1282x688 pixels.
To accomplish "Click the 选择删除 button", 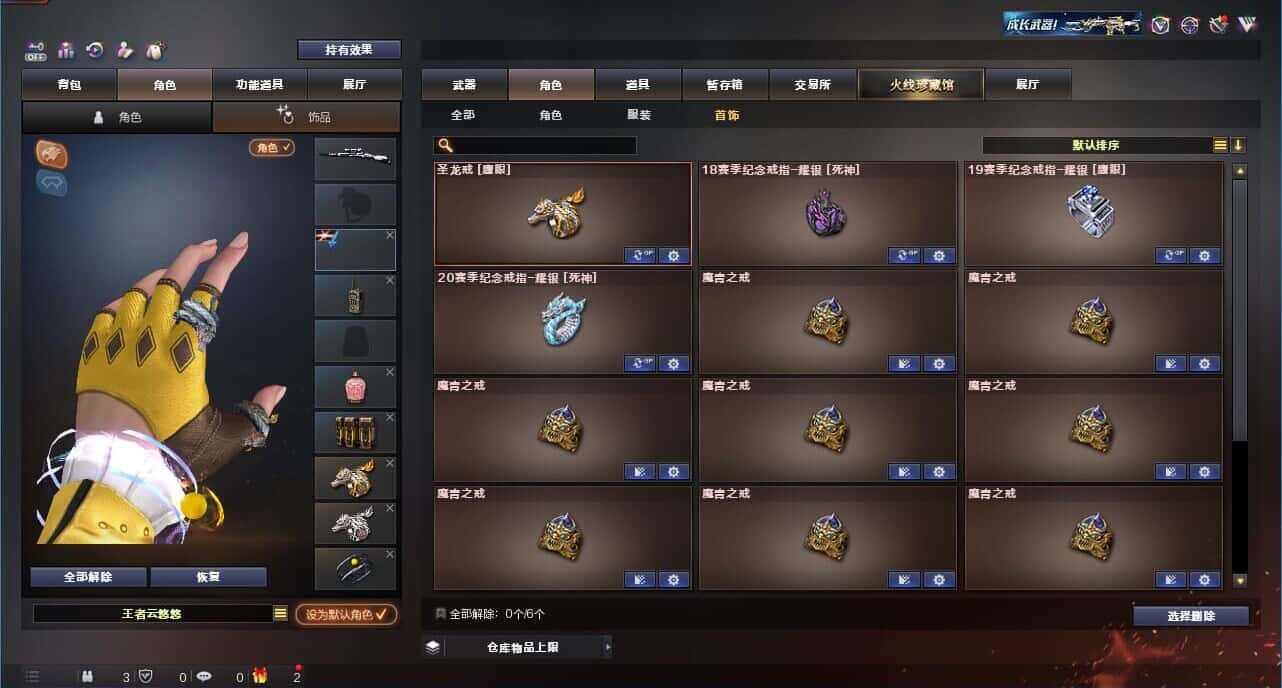I will (x=1190, y=616).
